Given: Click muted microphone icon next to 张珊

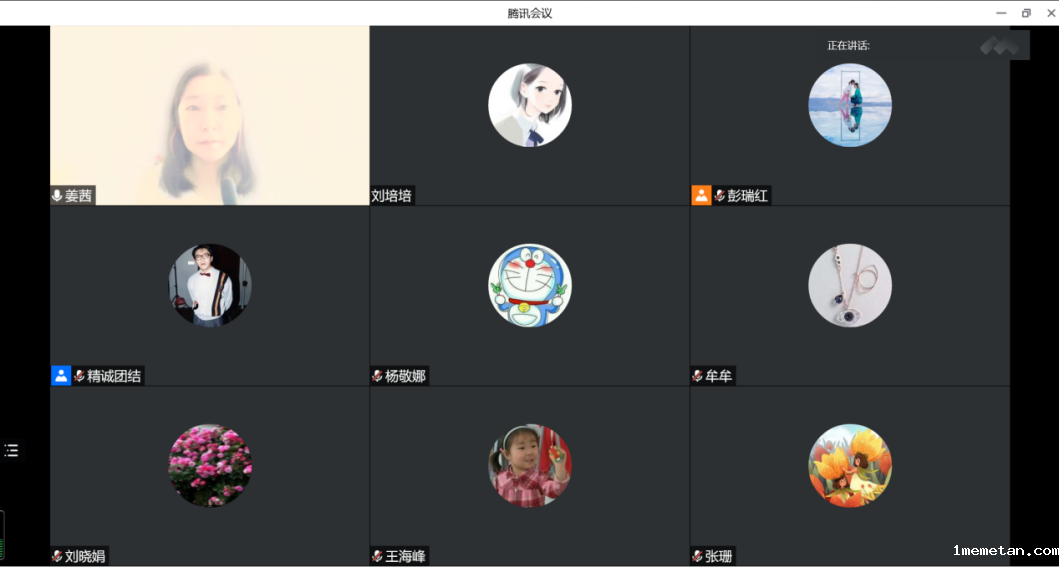Looking at the screenshot, I should [698, 556].
